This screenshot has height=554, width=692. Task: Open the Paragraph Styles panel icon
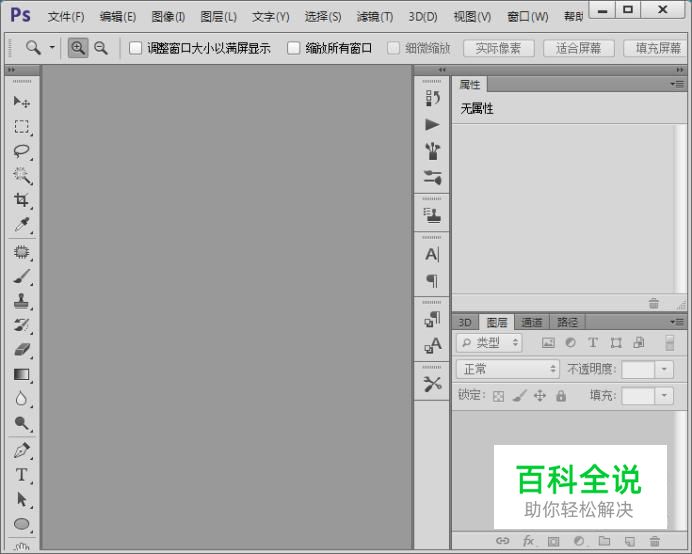pos(432,319)
